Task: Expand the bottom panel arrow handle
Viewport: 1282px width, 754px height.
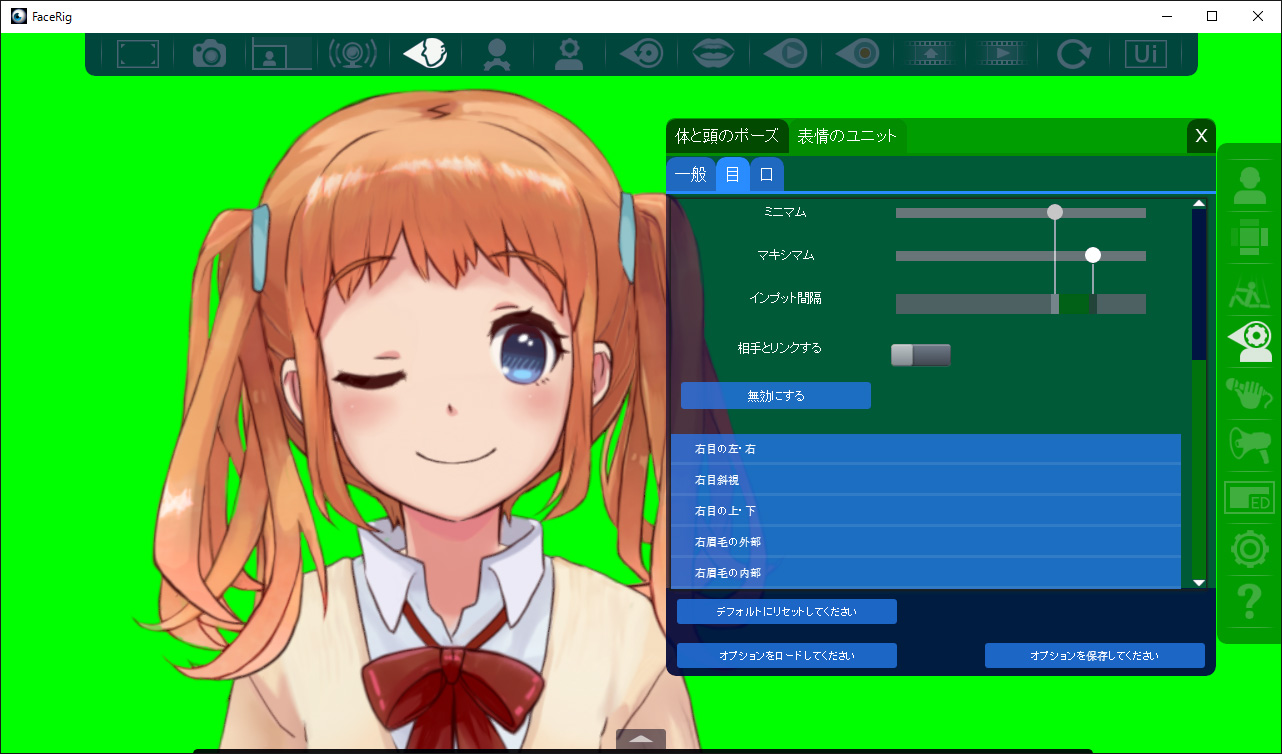Action: coord(641,740)
